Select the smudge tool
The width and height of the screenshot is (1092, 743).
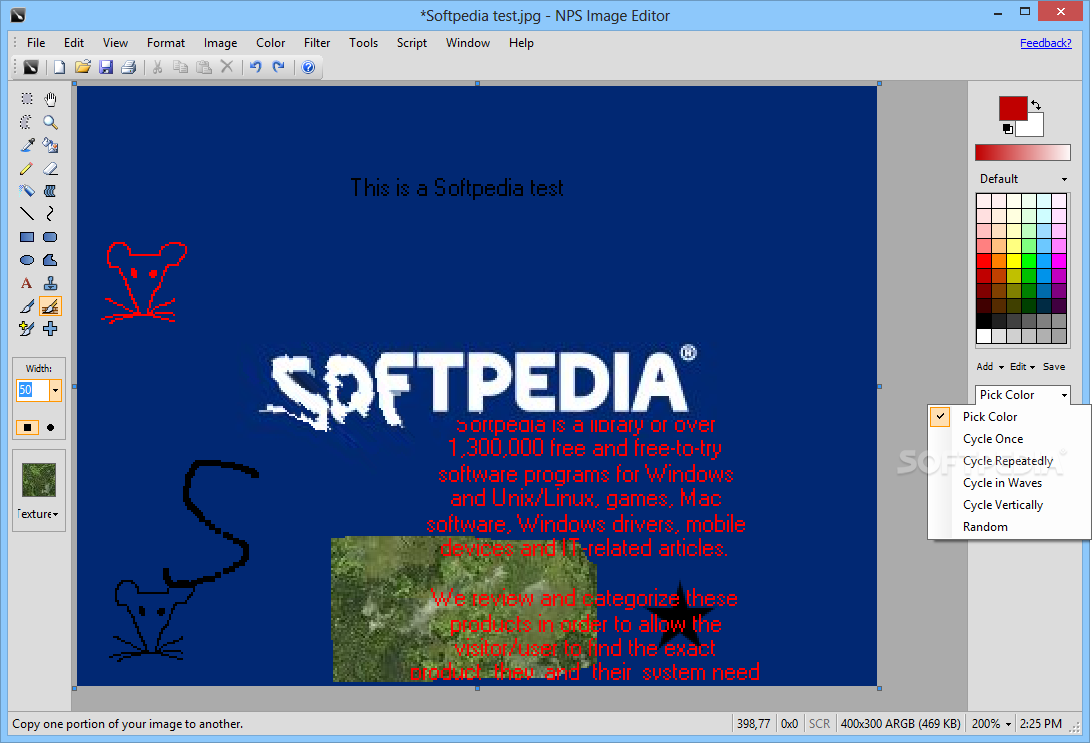coord(50,191)
